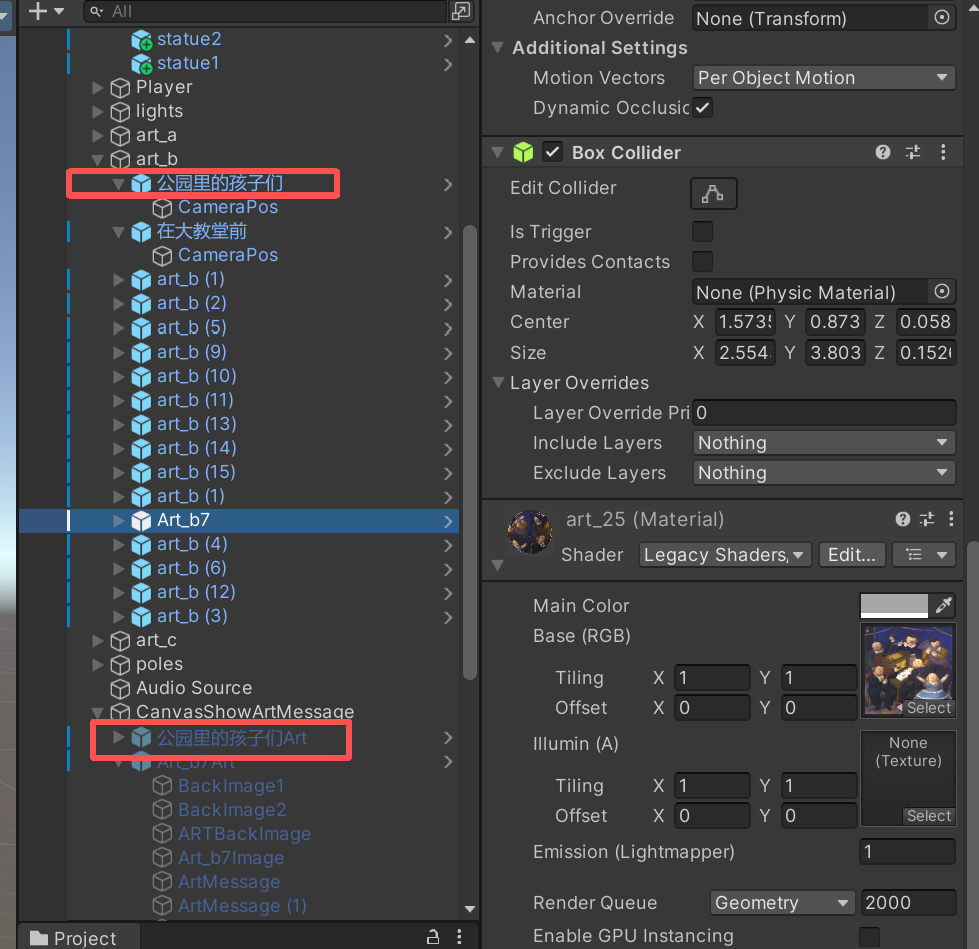
Task: Click Select on the Illumin (A) texture
Action: pyautogui.click(x=928, y=815)
